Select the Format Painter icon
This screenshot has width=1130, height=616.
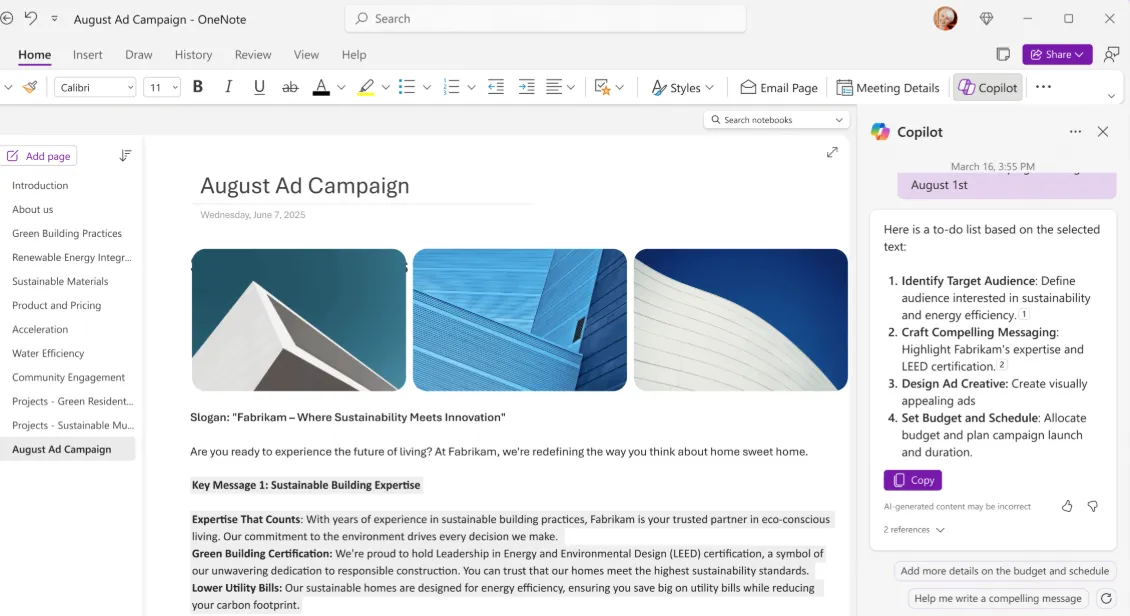[30, 87]
